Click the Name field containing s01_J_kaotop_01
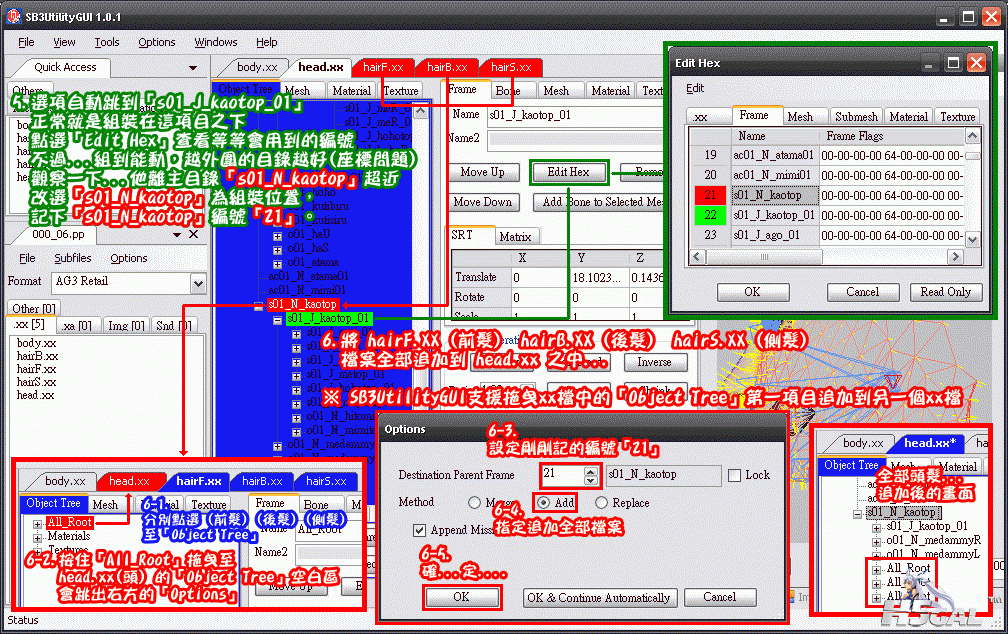Screen dimensions: 1008x634 coord(576,115)
